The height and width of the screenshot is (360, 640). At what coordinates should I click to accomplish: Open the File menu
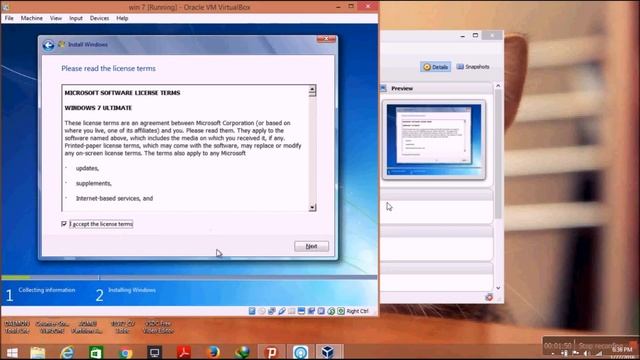[9, 18]
